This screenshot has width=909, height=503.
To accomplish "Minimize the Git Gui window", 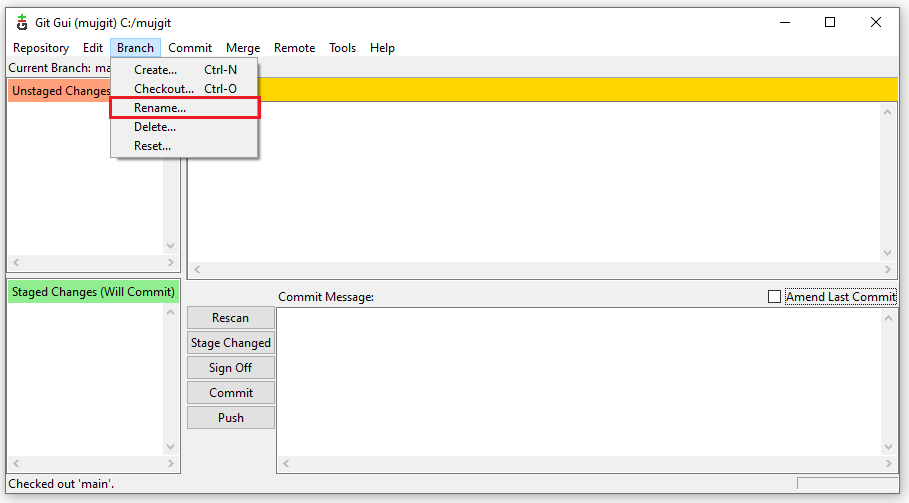I will click(785, 23).
